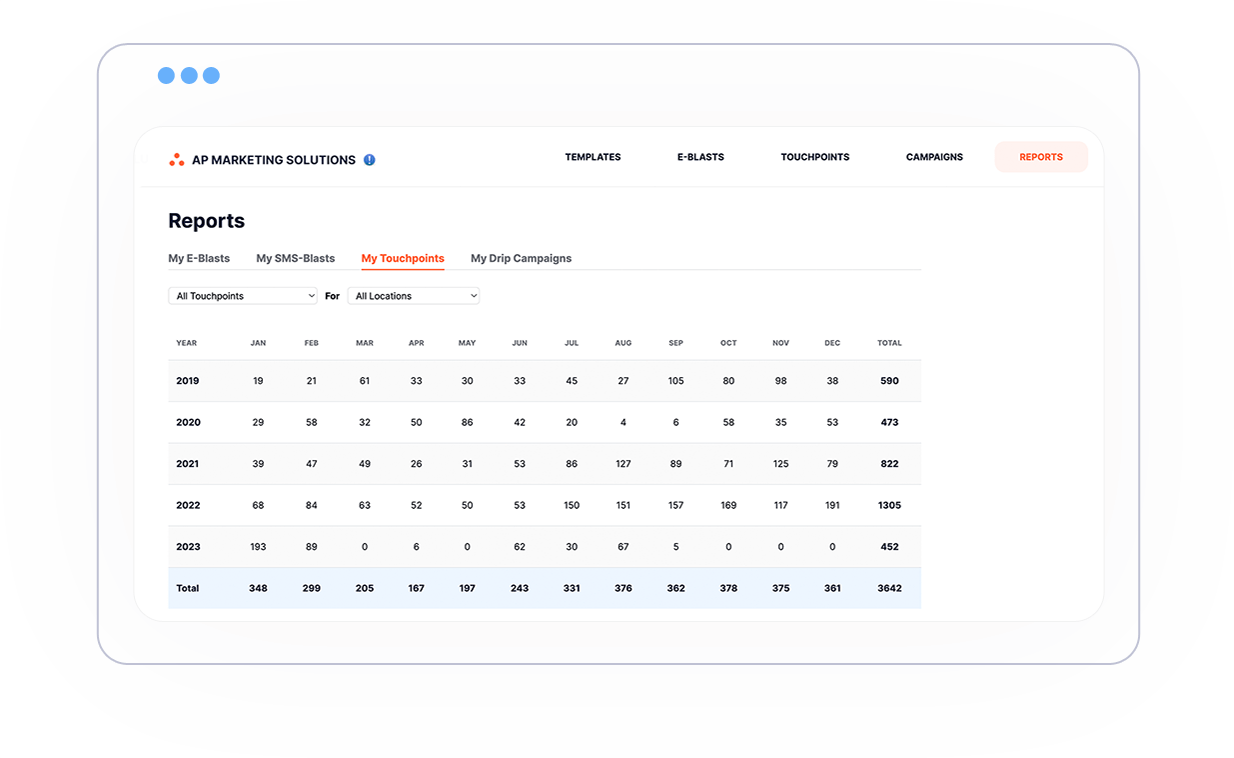Click the JUN column header

point(520,343)
